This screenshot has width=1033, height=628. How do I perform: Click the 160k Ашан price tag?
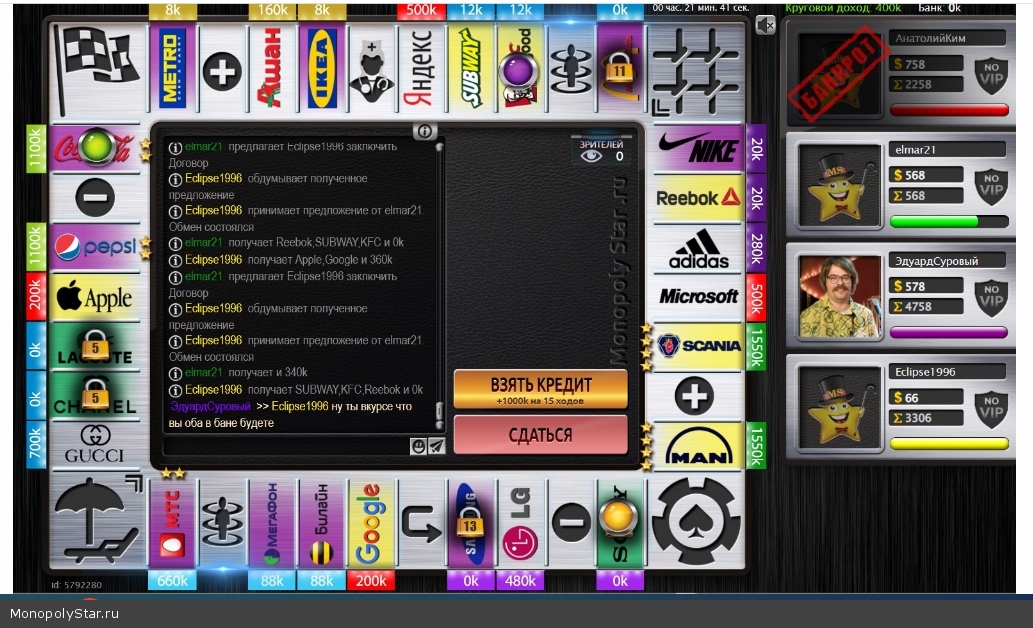coord(271,11)
